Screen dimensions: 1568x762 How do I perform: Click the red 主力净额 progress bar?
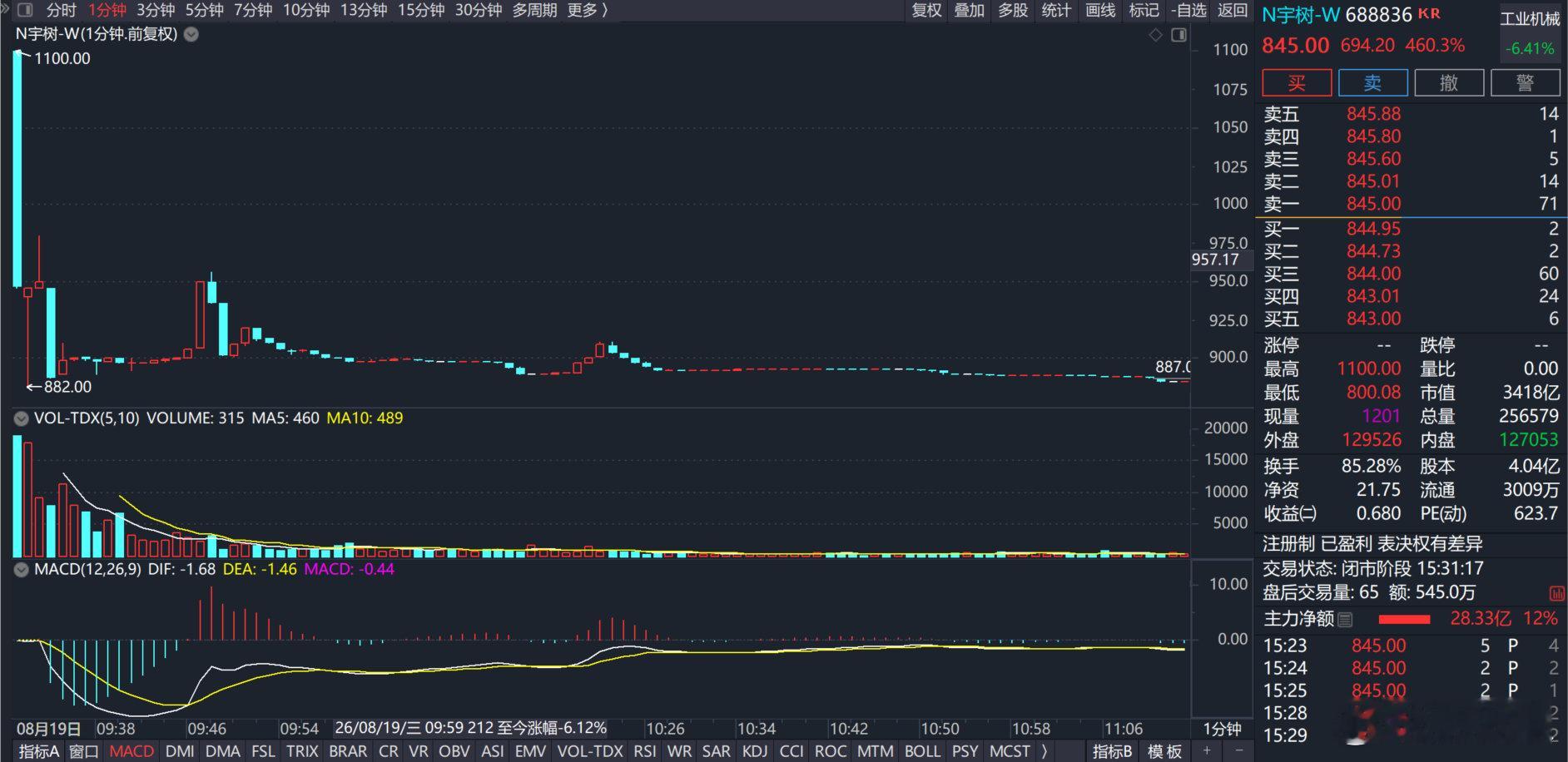point(1404,620)
